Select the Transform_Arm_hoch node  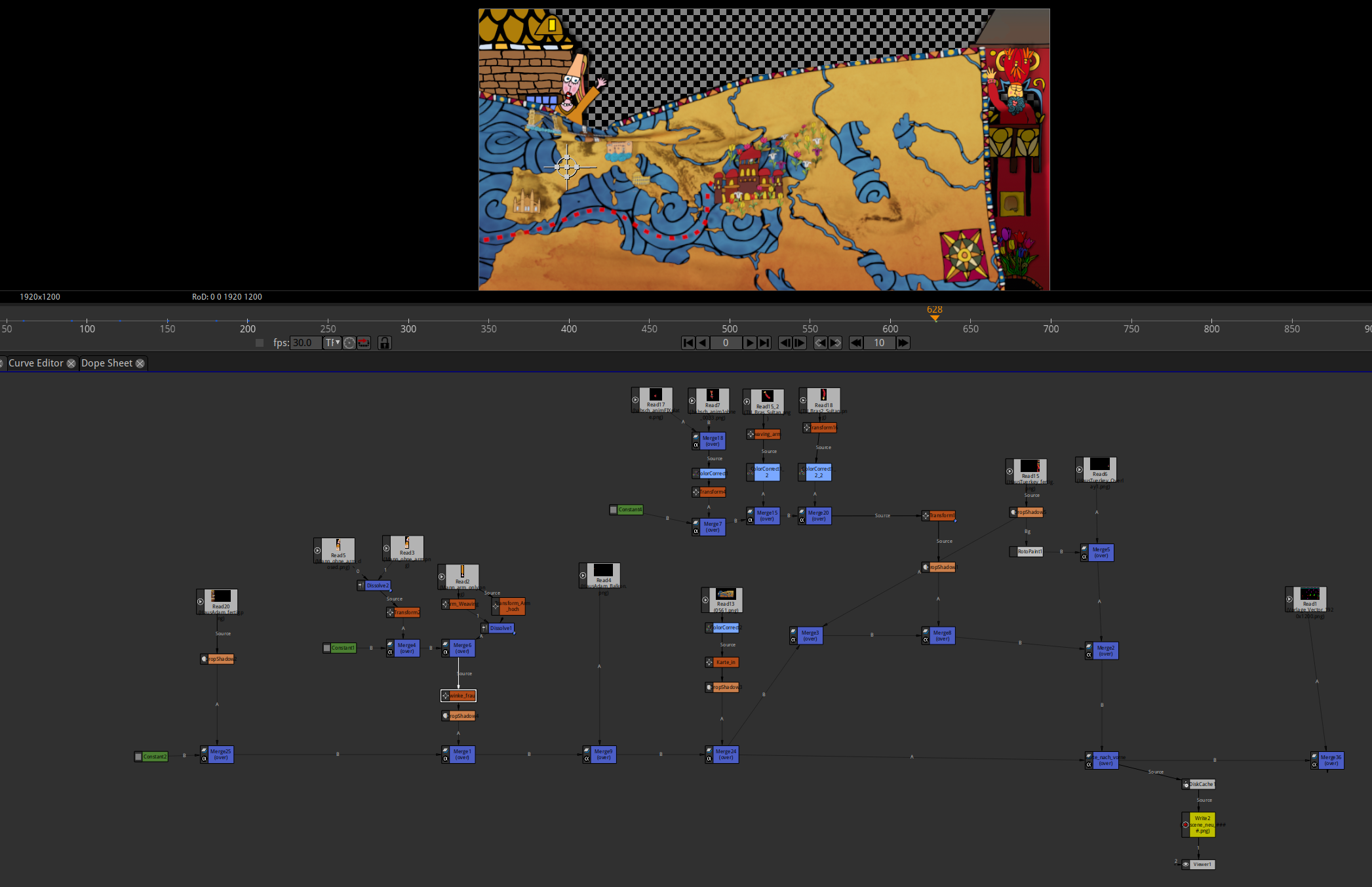coord(509,606)
